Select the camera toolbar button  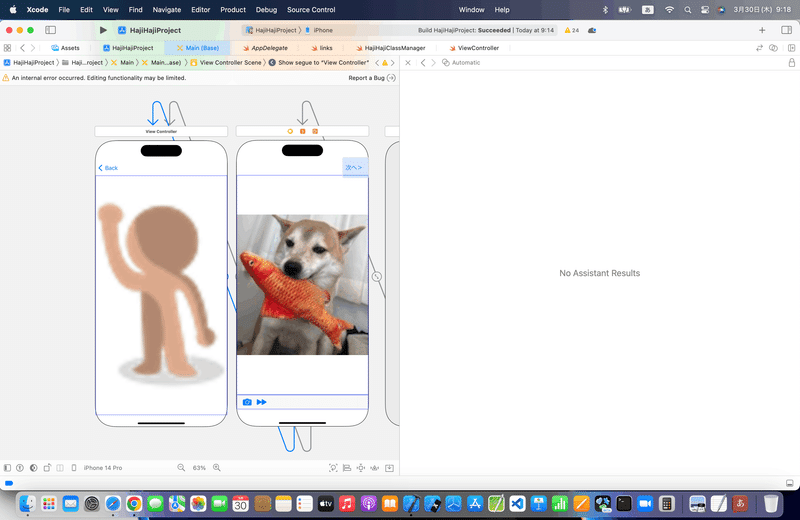(247, 402)
